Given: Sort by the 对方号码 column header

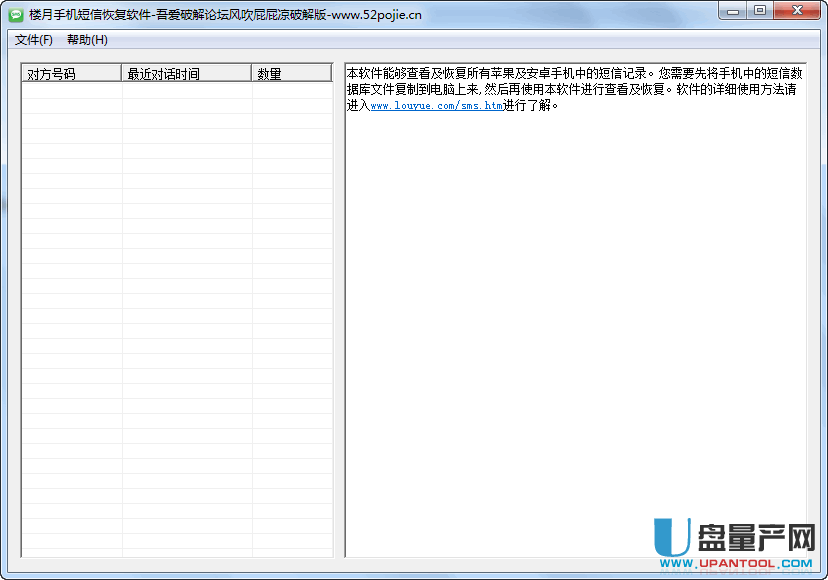Looking at the screenshot, I should click(x=71, y=73).
